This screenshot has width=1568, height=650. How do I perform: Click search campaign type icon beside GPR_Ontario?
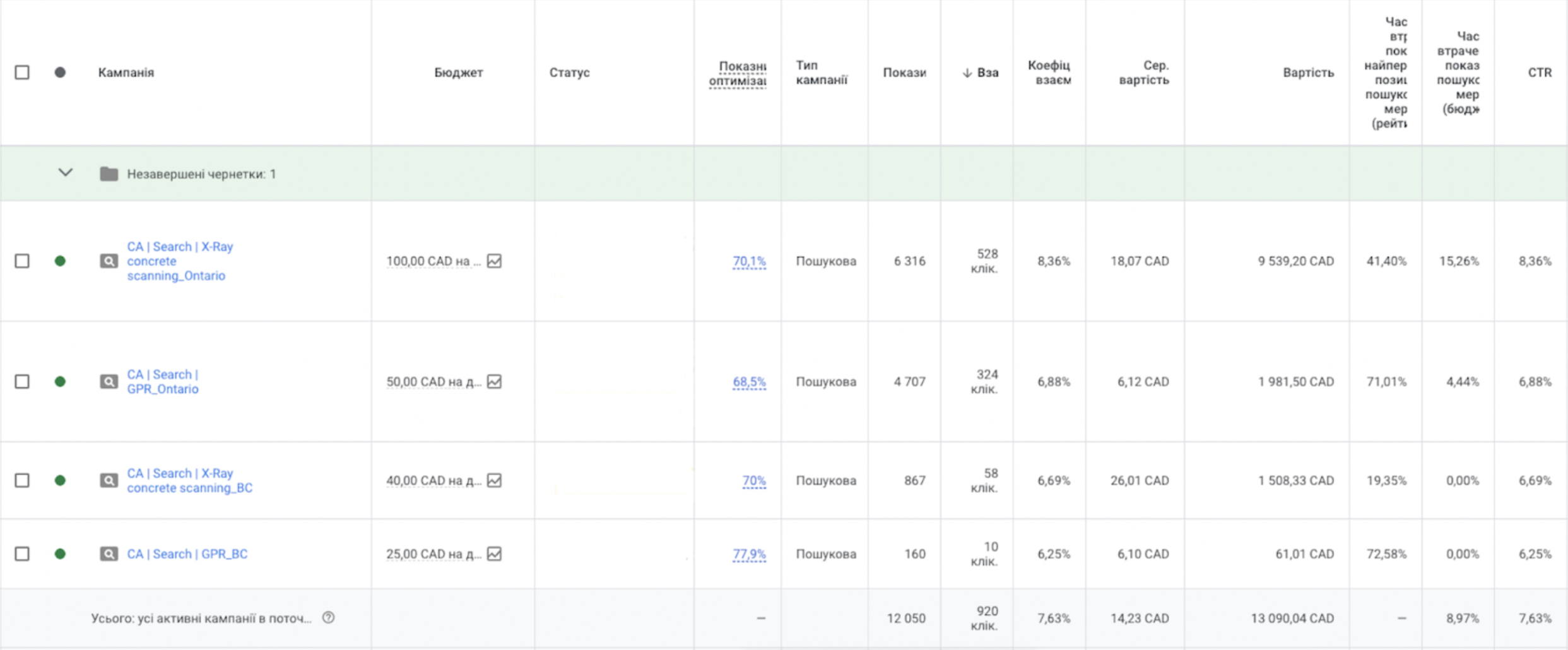pyautogui.click(x=109, y=382)
